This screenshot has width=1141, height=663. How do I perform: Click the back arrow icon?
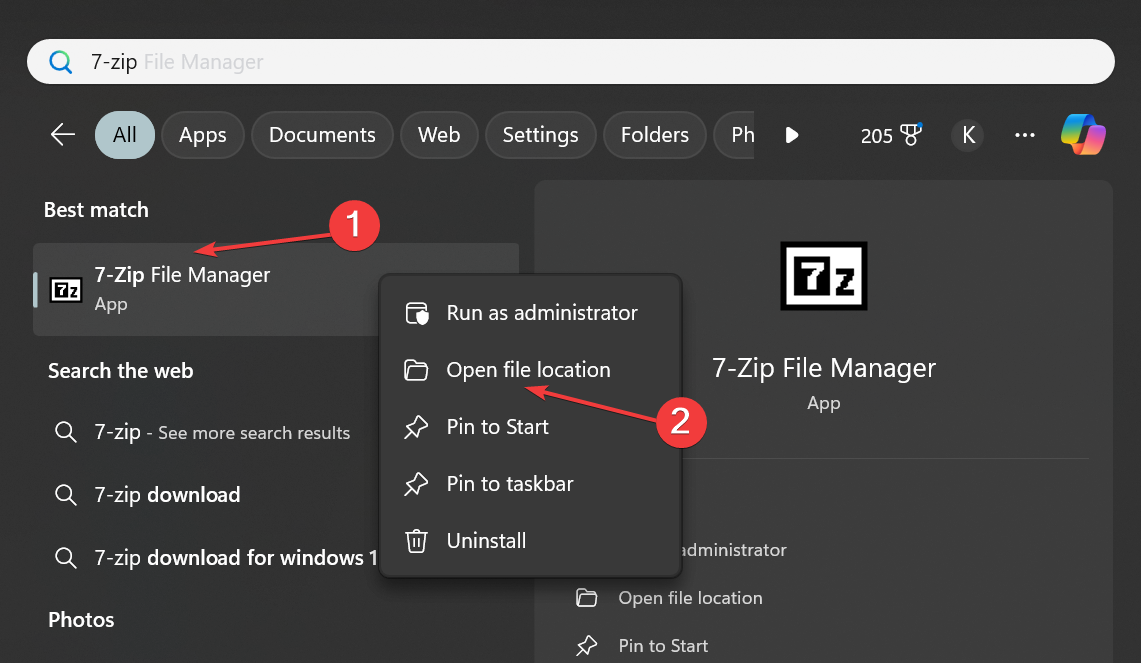[63, 135]
